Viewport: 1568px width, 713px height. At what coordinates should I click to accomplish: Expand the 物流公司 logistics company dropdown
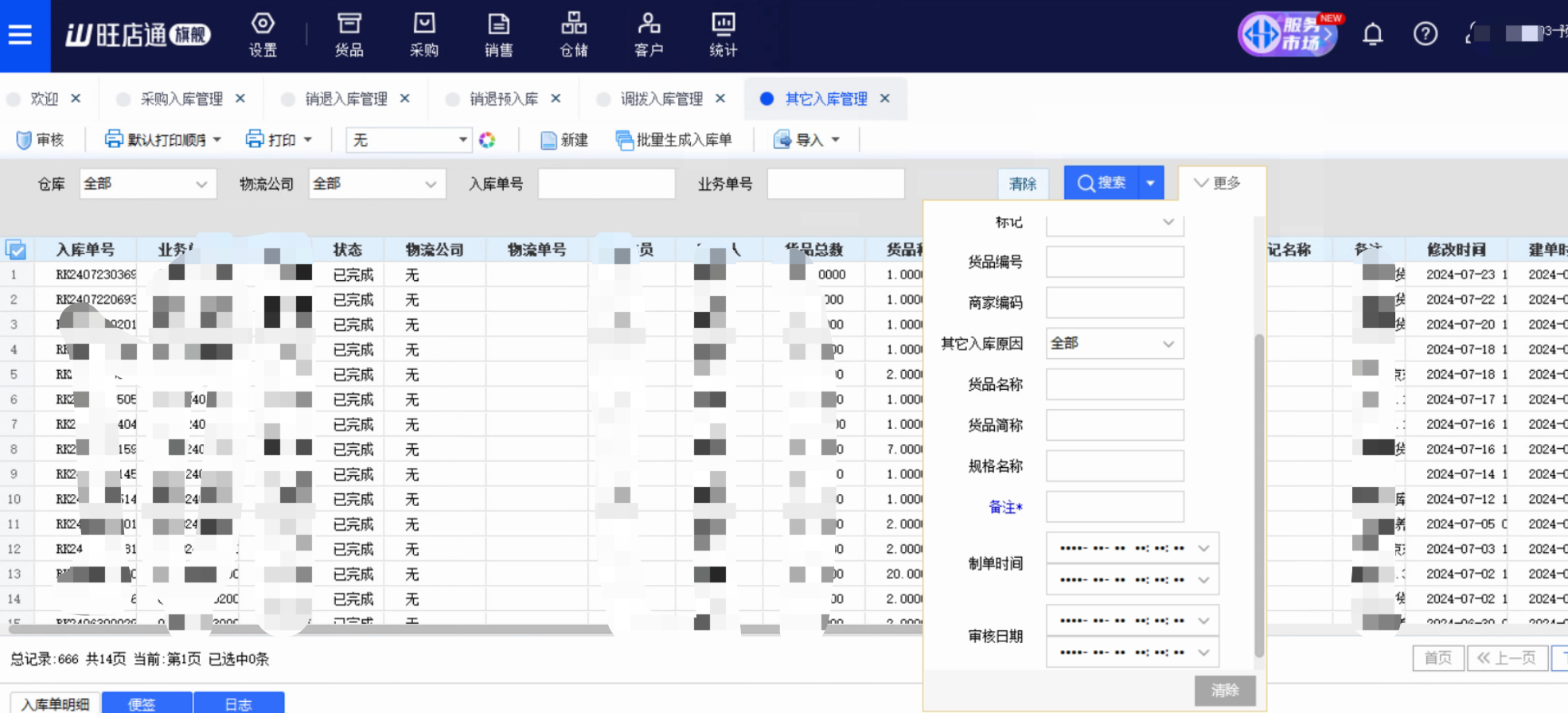click(x=376, y=184)
